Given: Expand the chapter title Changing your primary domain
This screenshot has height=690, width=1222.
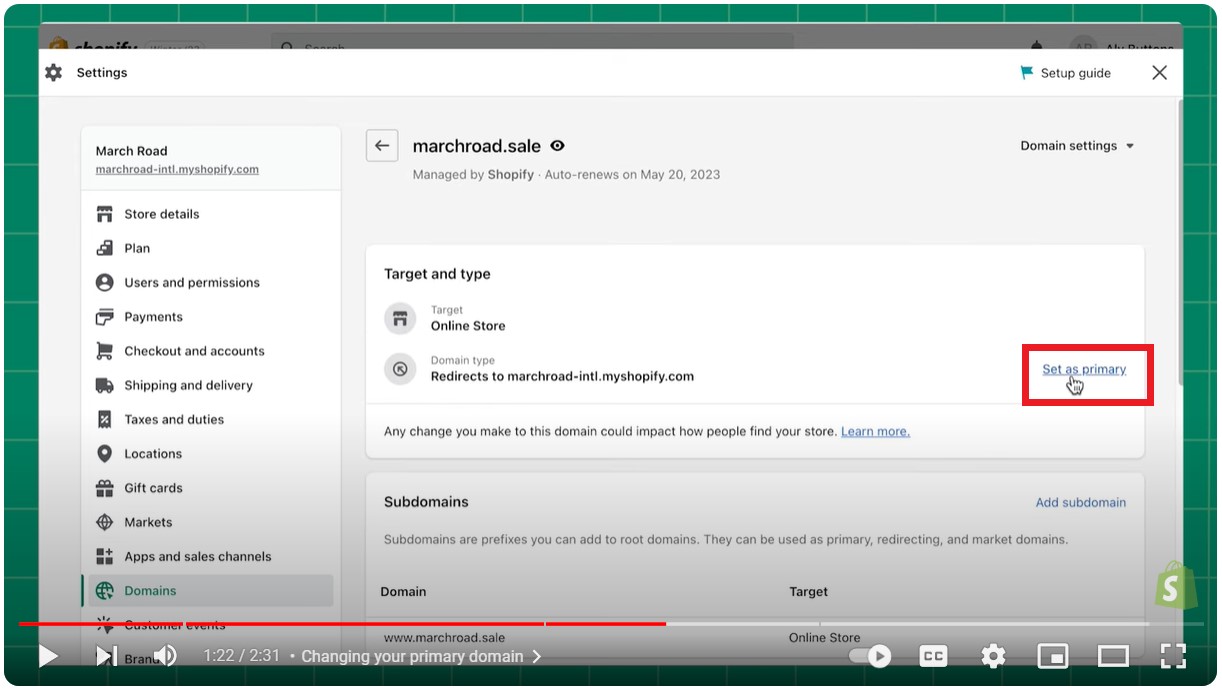Looking at the screenshot, I should 420,657.
